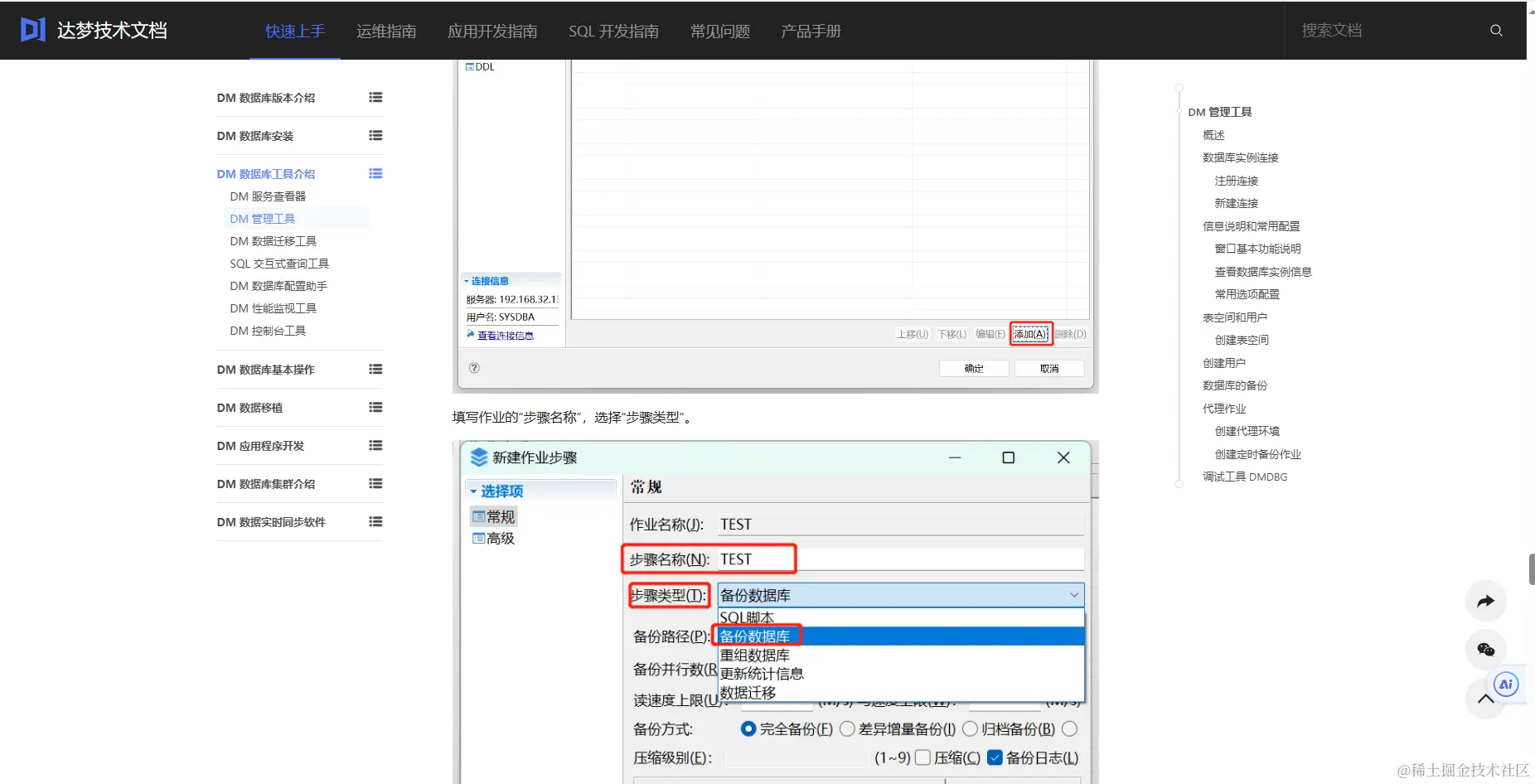The image size is (1535, 784).
Task: Jump to 数据库的备份 in outline
Action: pos(1235,385)
